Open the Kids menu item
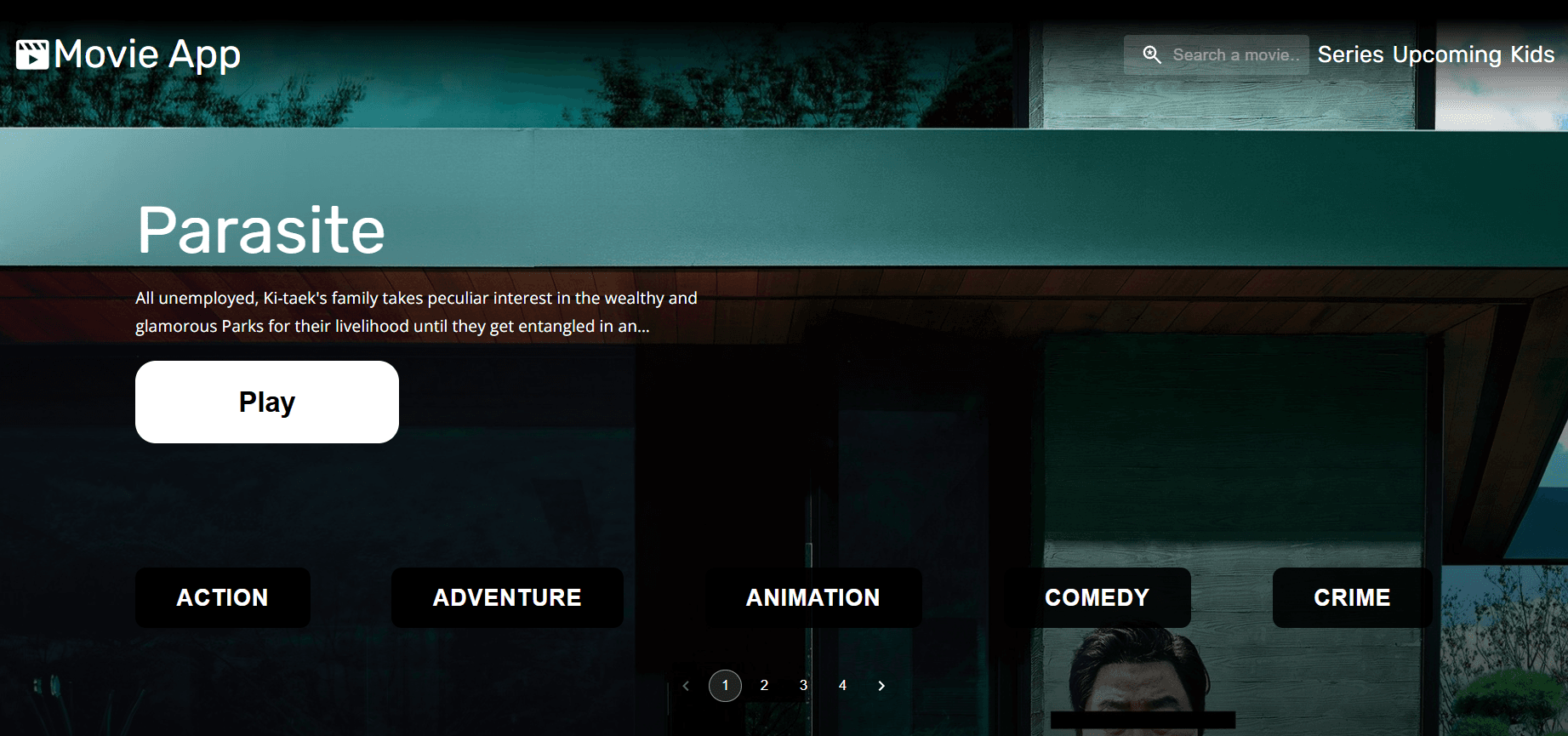The image size is (1568, 736). (1532, 54)
